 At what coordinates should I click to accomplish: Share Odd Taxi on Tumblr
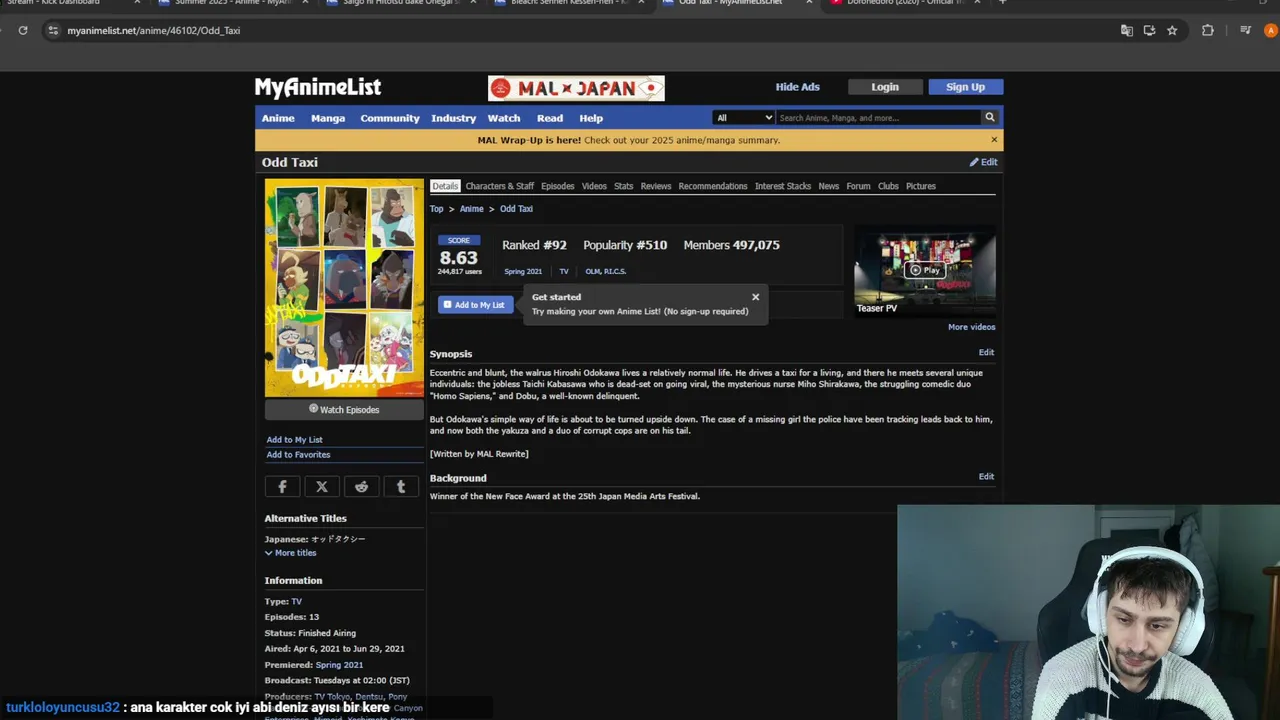(x=401, y=486)
